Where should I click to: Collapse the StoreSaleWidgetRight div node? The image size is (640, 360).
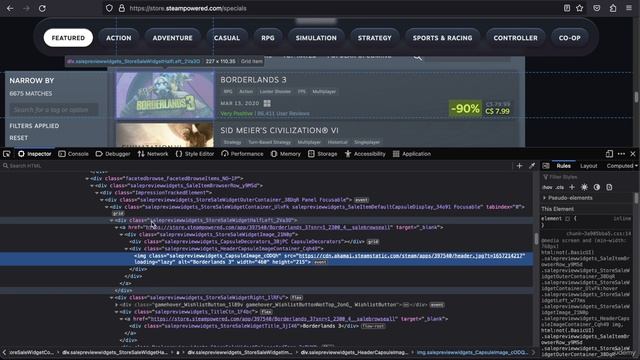pos(111,298)
